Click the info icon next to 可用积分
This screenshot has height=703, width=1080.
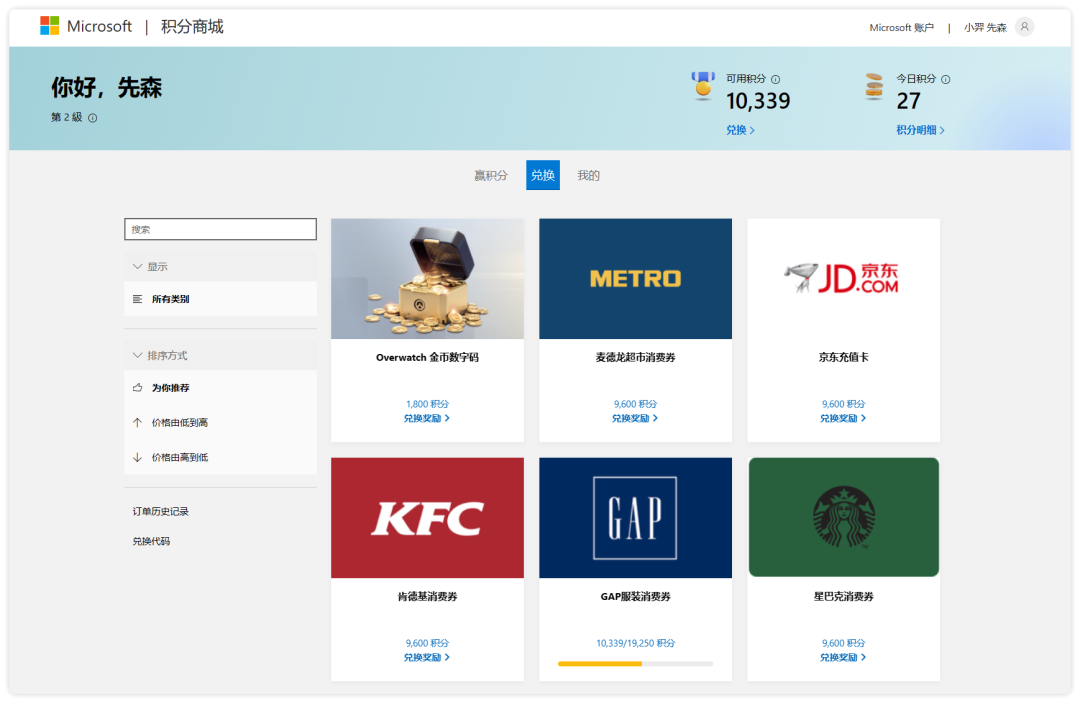[776, 79]
